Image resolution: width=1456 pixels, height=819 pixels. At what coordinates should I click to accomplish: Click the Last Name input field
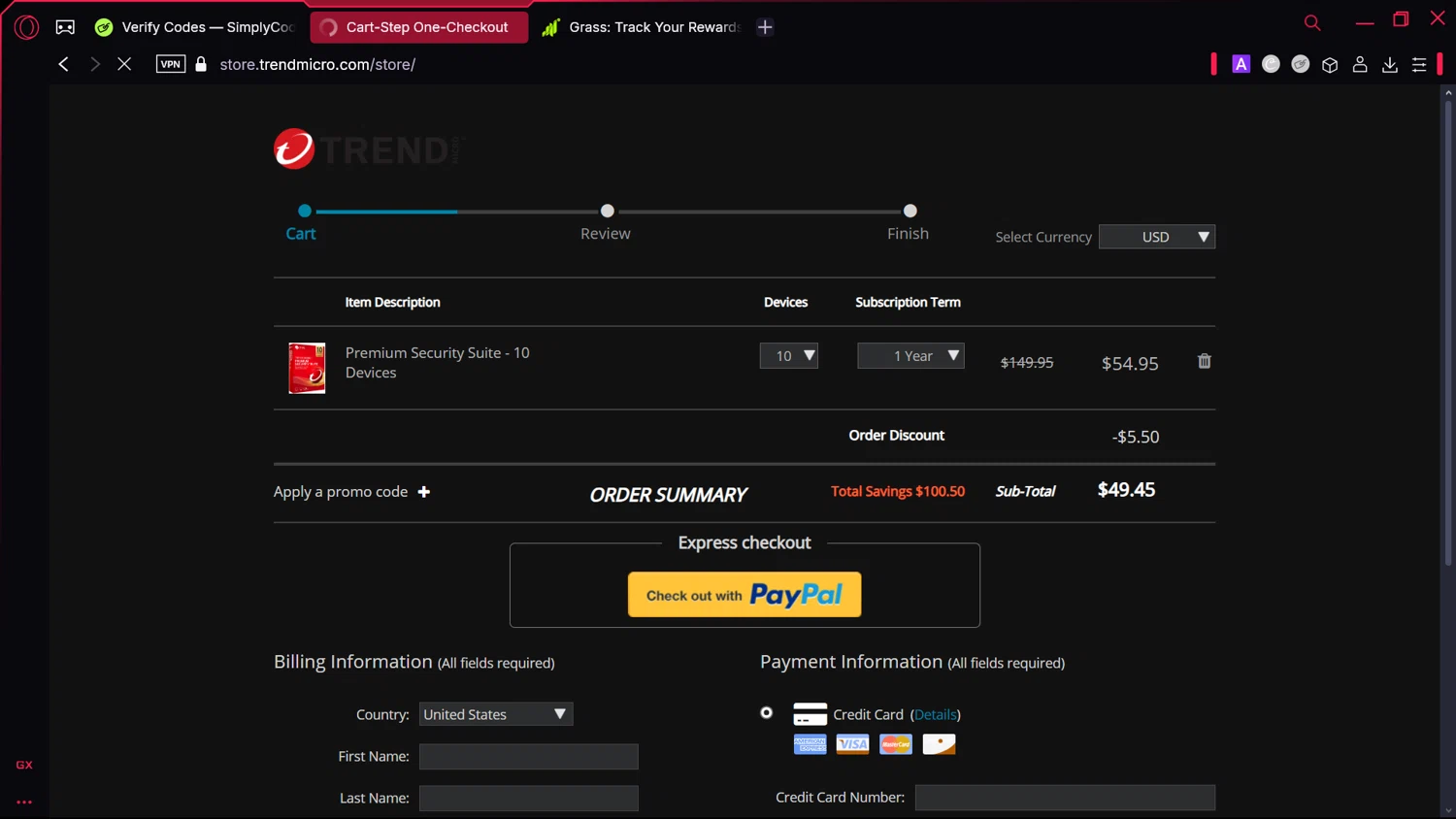coord(529,799)
